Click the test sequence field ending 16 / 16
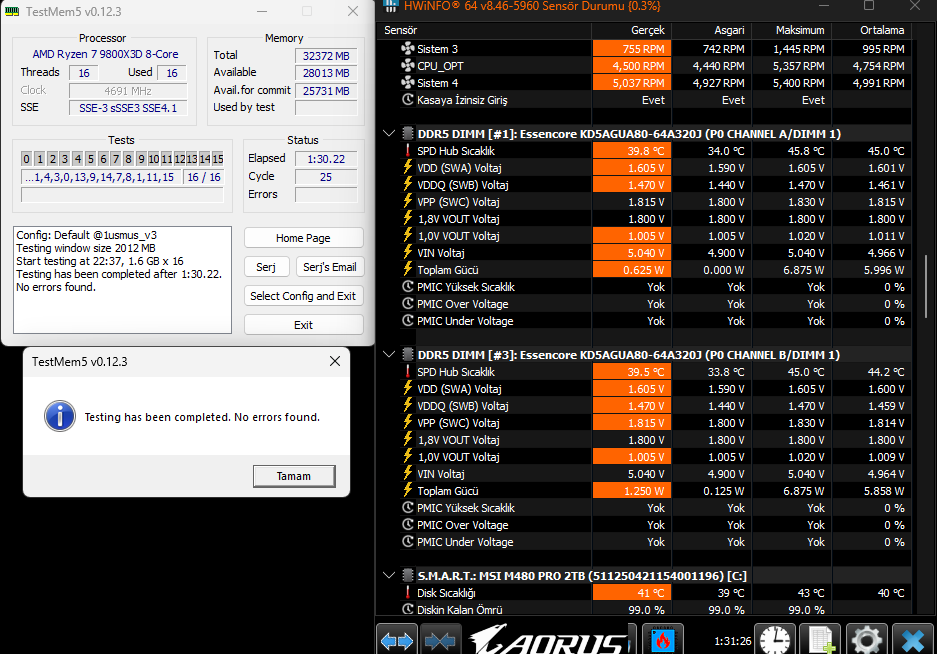The image size is (937, 654). (204, 177)
